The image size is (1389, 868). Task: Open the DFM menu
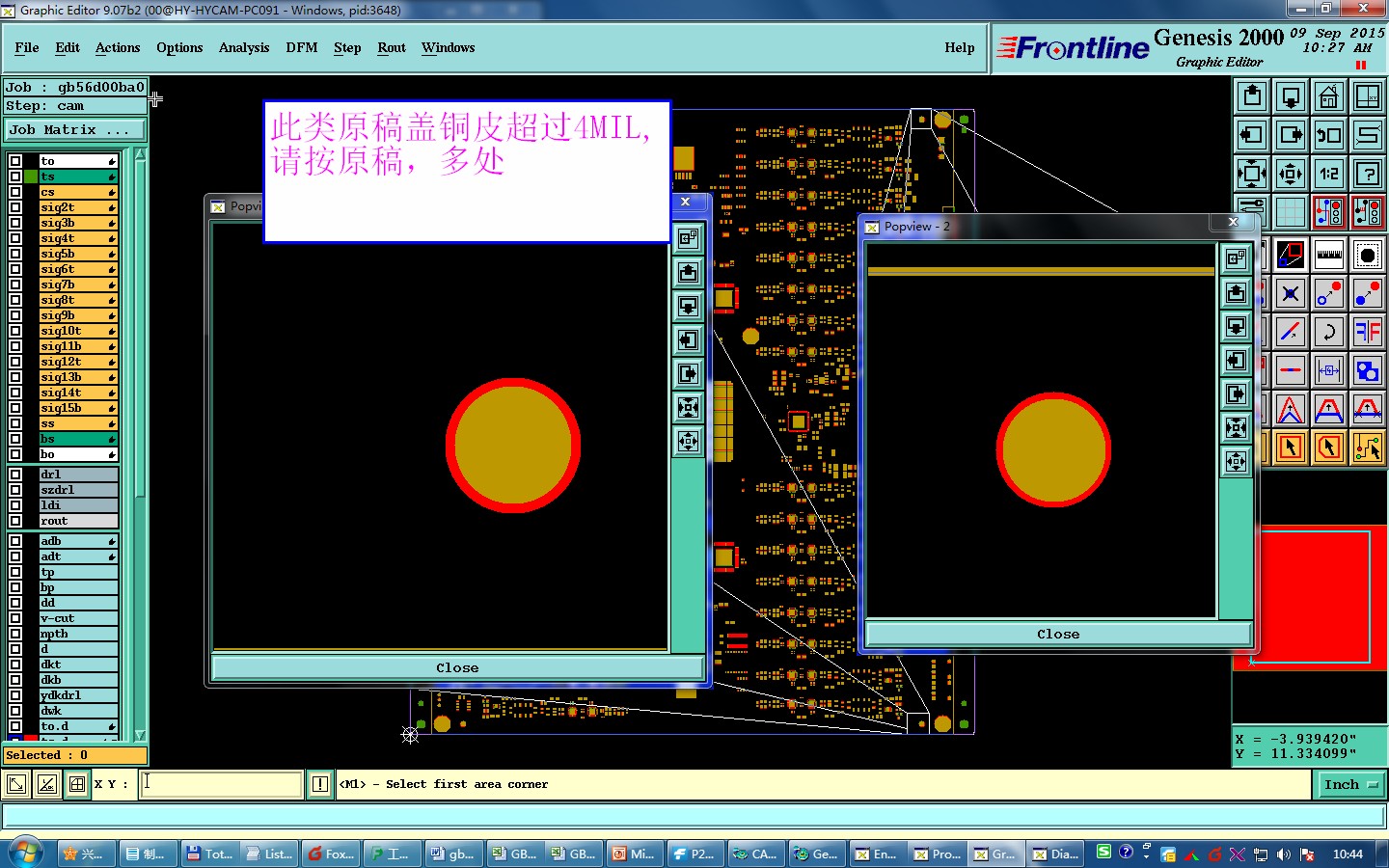301,47
